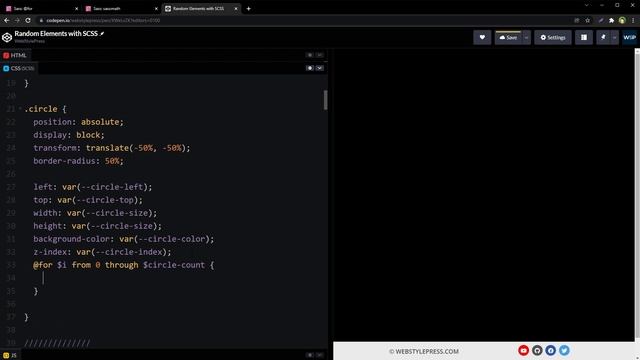Click 'top: var(--circle-top);' line
The width and height of the screenshot is (640, 360).
point(88,200)
